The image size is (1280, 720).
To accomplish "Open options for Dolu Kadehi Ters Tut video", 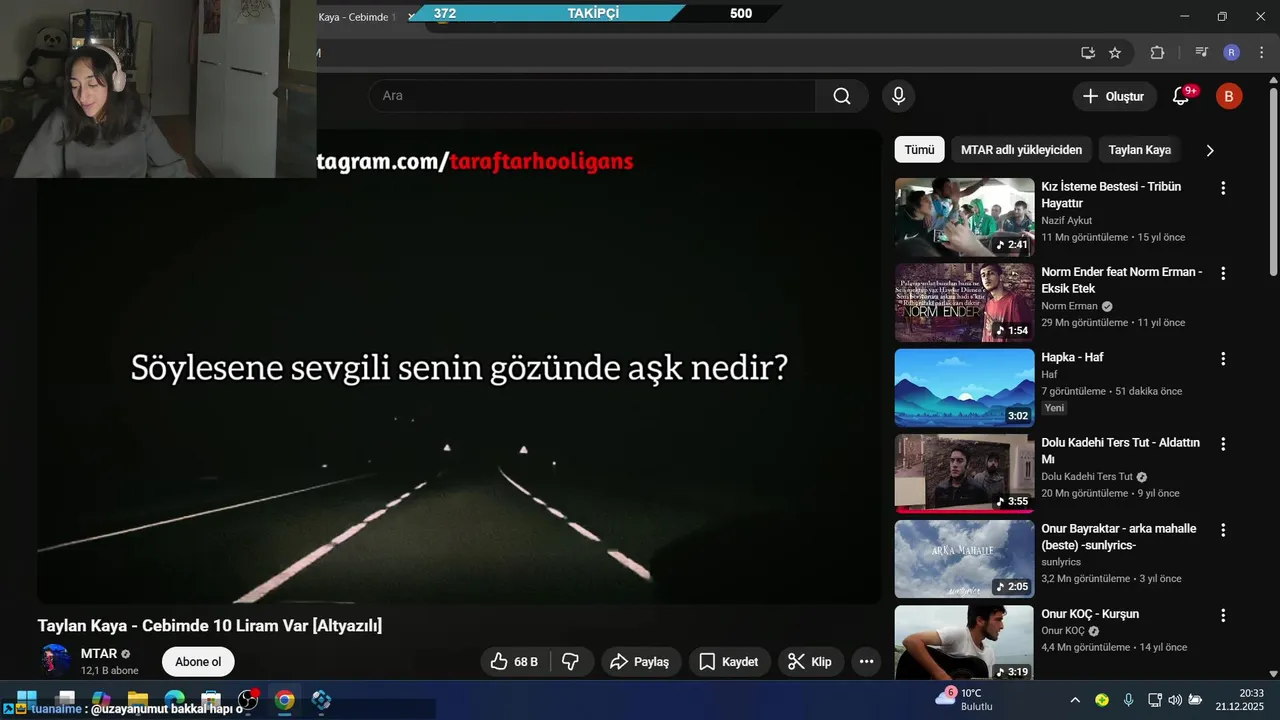I will click(x=1222, y=444).
